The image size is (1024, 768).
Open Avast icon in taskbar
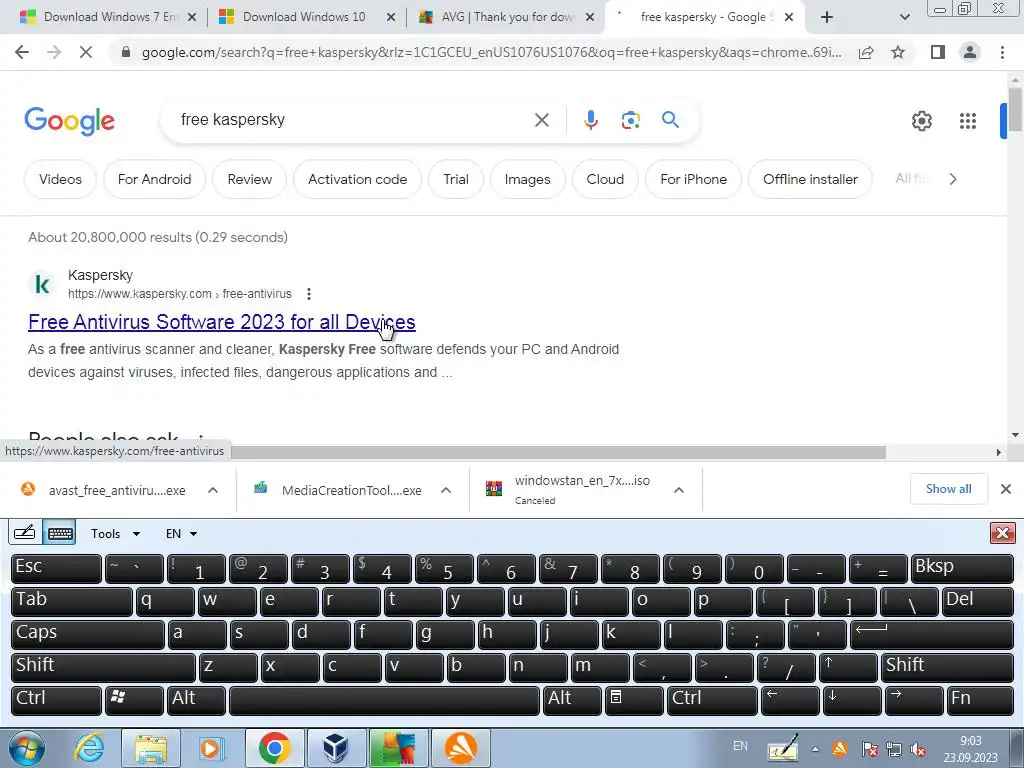[x=460, y=748]
